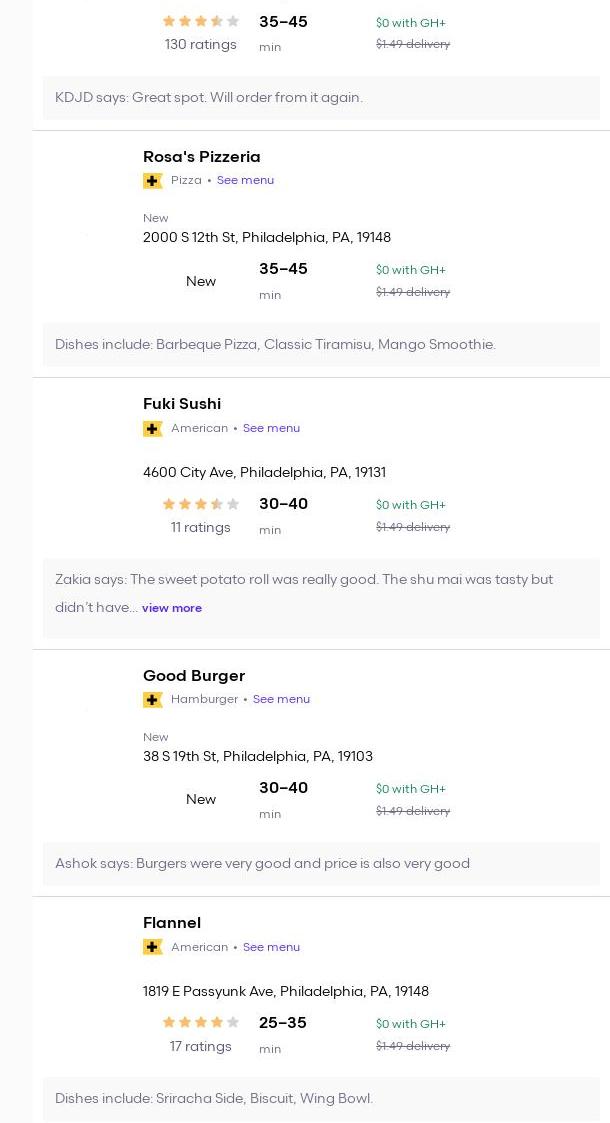
Task: Click the 11 ratings count for Fuki Sushi
Action: point(200,528)
